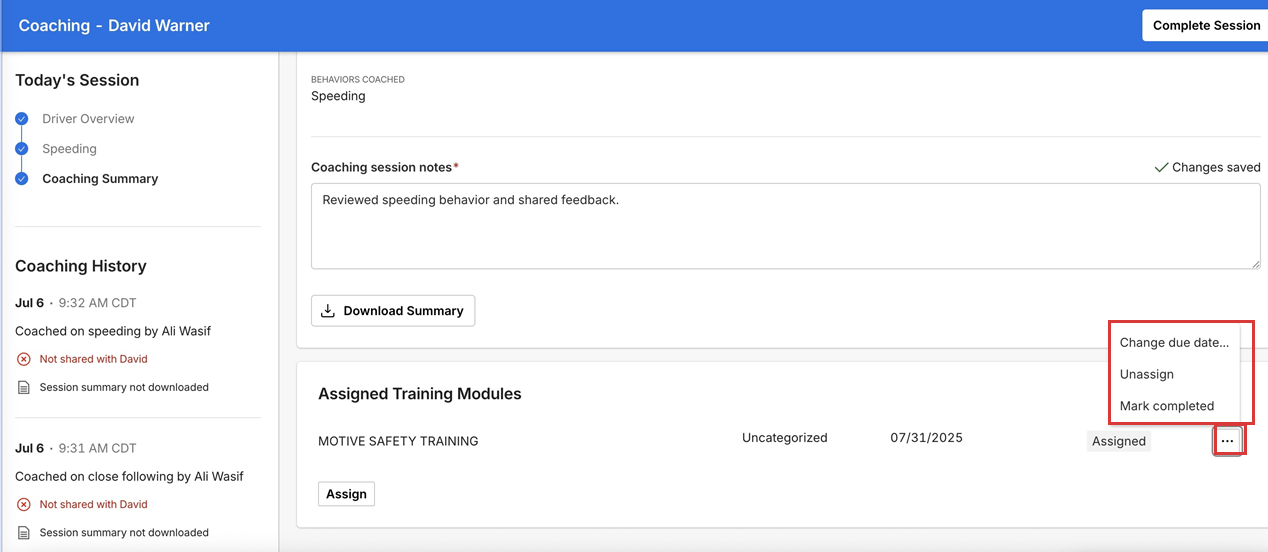Open the three-dot menu for Motive Safety Training
The width and height of the screenshot is (1268, 552).
(x=1228, y=441)
